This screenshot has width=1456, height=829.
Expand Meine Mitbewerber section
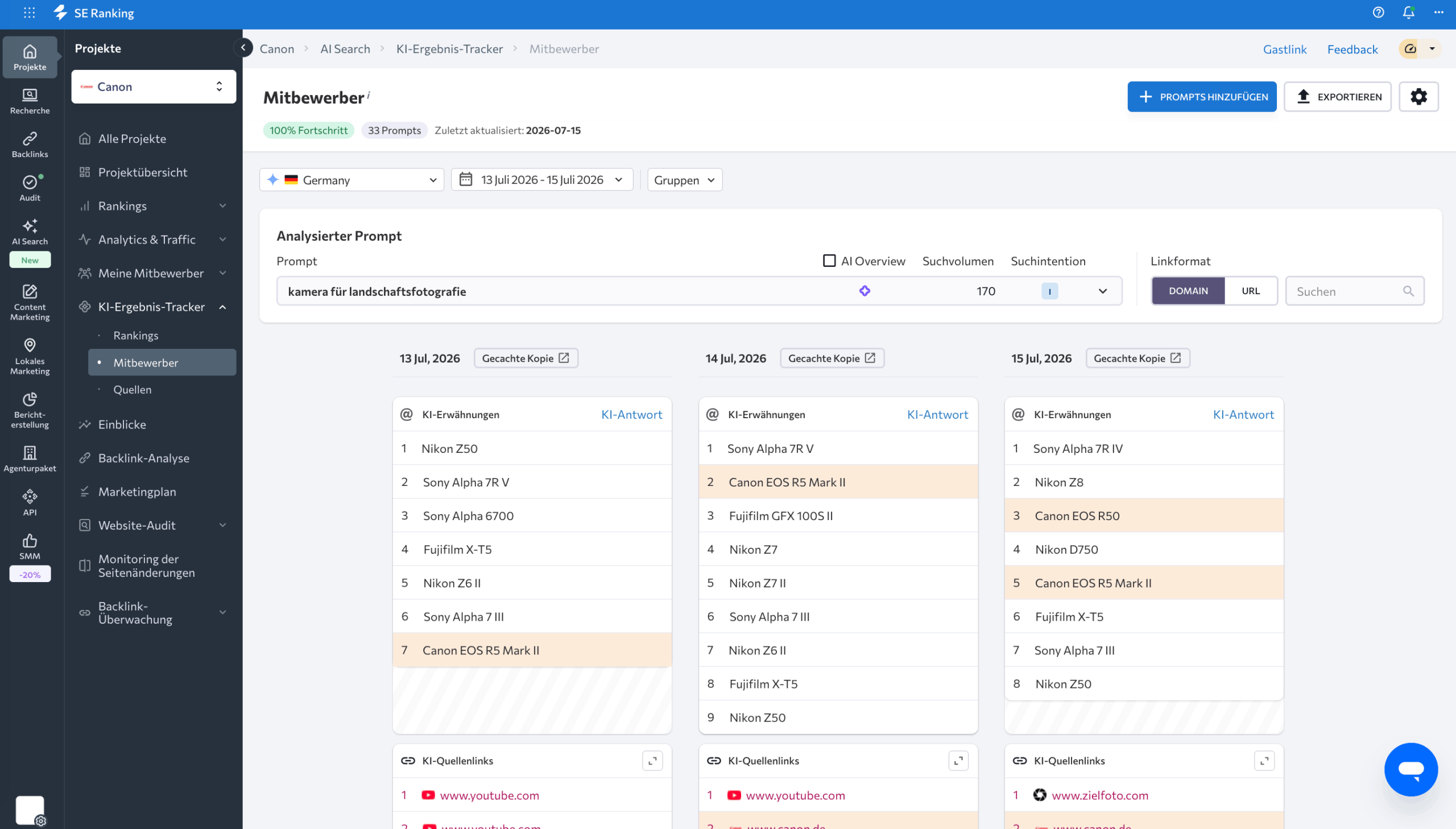pyautogui.click(x=223, y=273)
